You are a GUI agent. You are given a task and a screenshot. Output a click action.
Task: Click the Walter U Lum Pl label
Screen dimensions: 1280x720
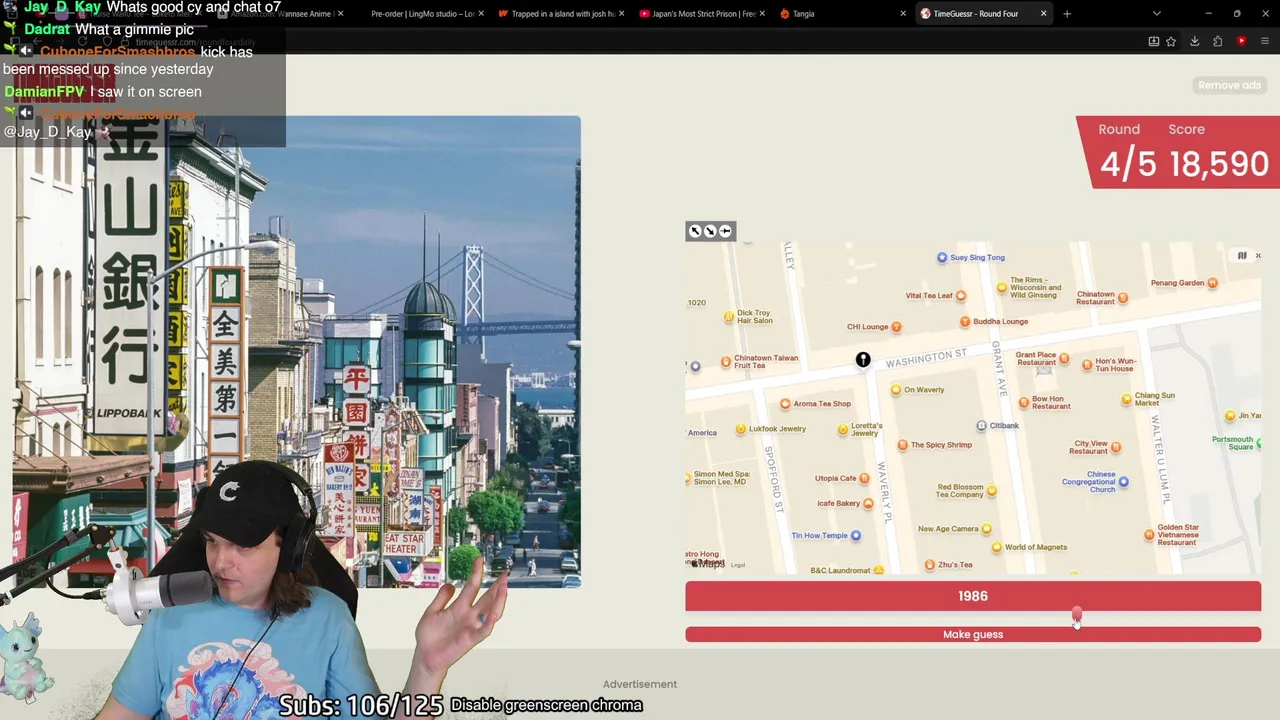click(x=1162, y=458)
